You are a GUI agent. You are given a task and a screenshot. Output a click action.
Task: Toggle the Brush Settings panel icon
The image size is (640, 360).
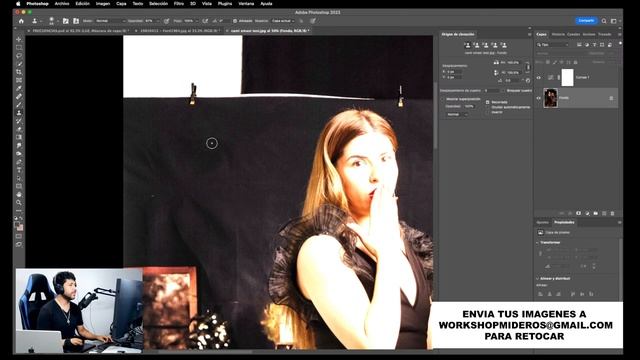pos(66,21)
